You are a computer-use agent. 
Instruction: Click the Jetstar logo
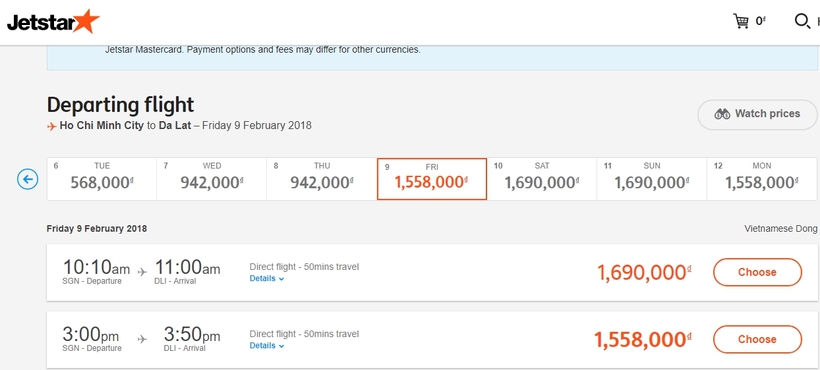53,22
